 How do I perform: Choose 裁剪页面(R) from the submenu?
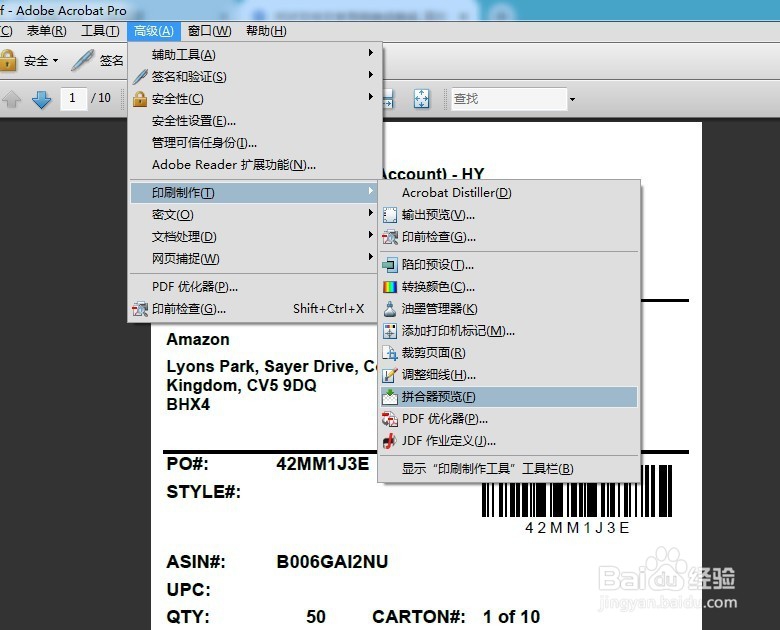point(509,353)
